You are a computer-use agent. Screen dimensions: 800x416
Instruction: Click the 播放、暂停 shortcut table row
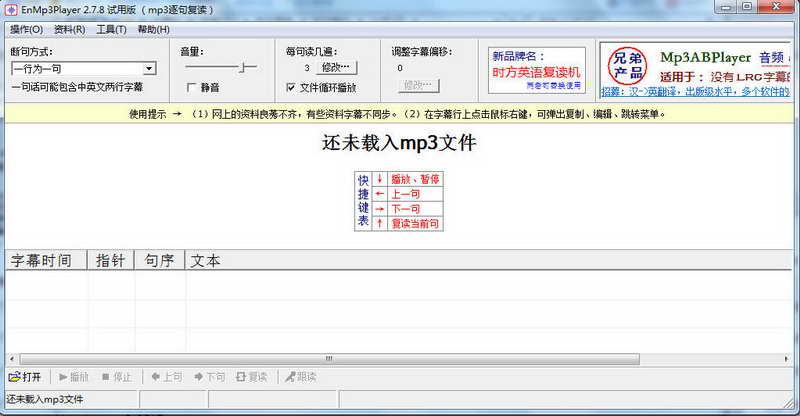(415, 179)
